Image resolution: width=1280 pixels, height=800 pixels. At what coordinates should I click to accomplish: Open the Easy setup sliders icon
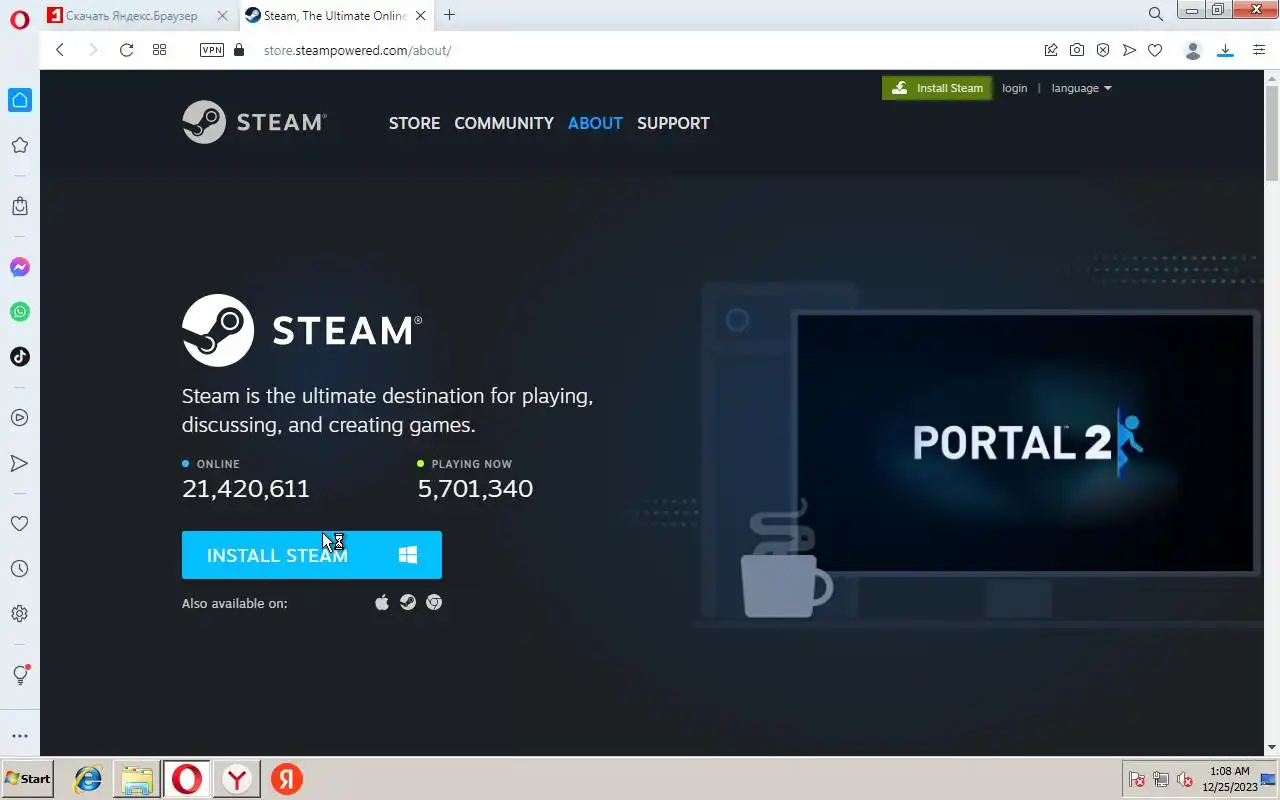tap(1259, 50)
